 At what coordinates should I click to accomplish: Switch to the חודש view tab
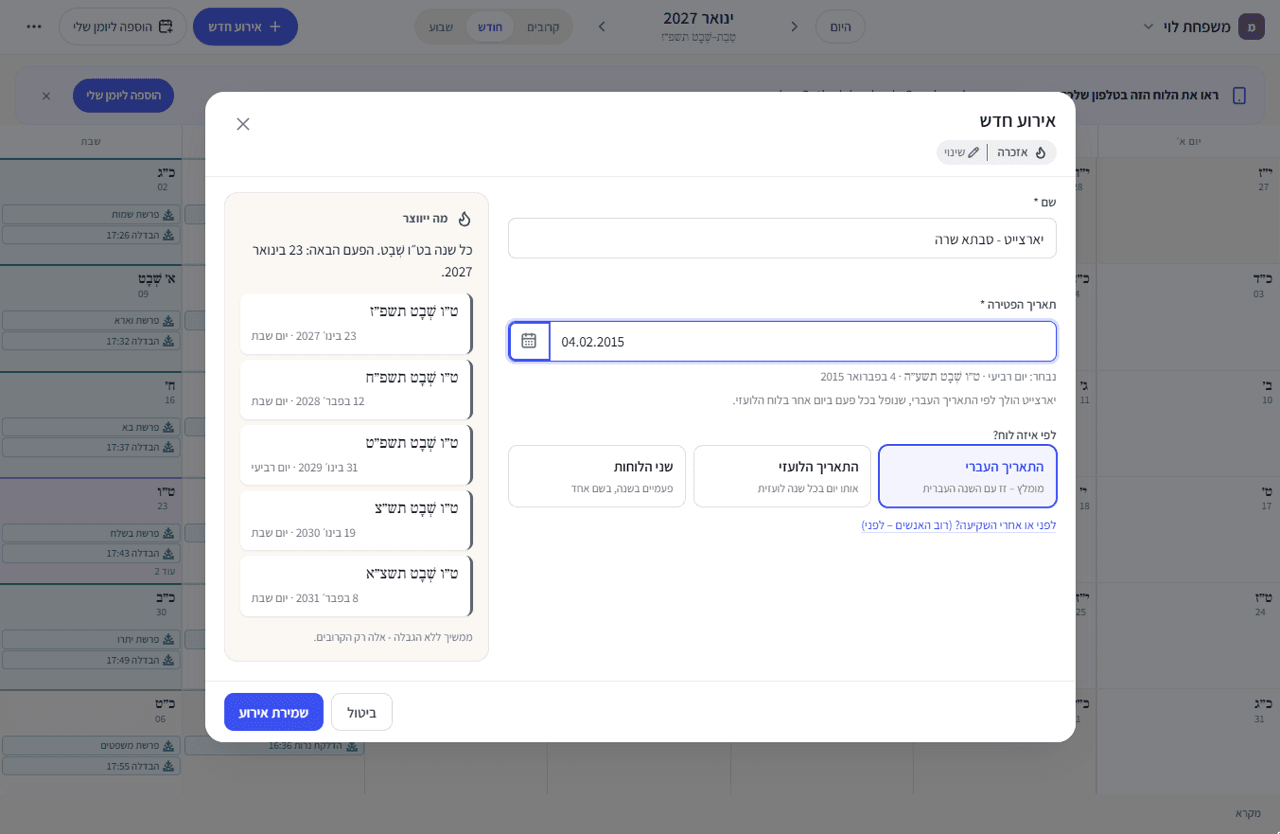(490, 26)
